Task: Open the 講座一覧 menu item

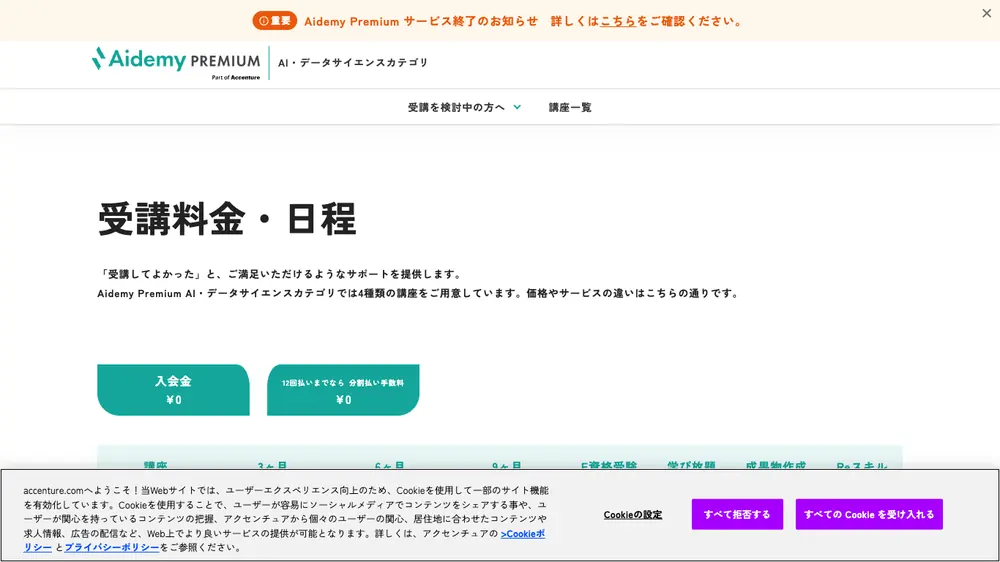Action: (570, 107)
